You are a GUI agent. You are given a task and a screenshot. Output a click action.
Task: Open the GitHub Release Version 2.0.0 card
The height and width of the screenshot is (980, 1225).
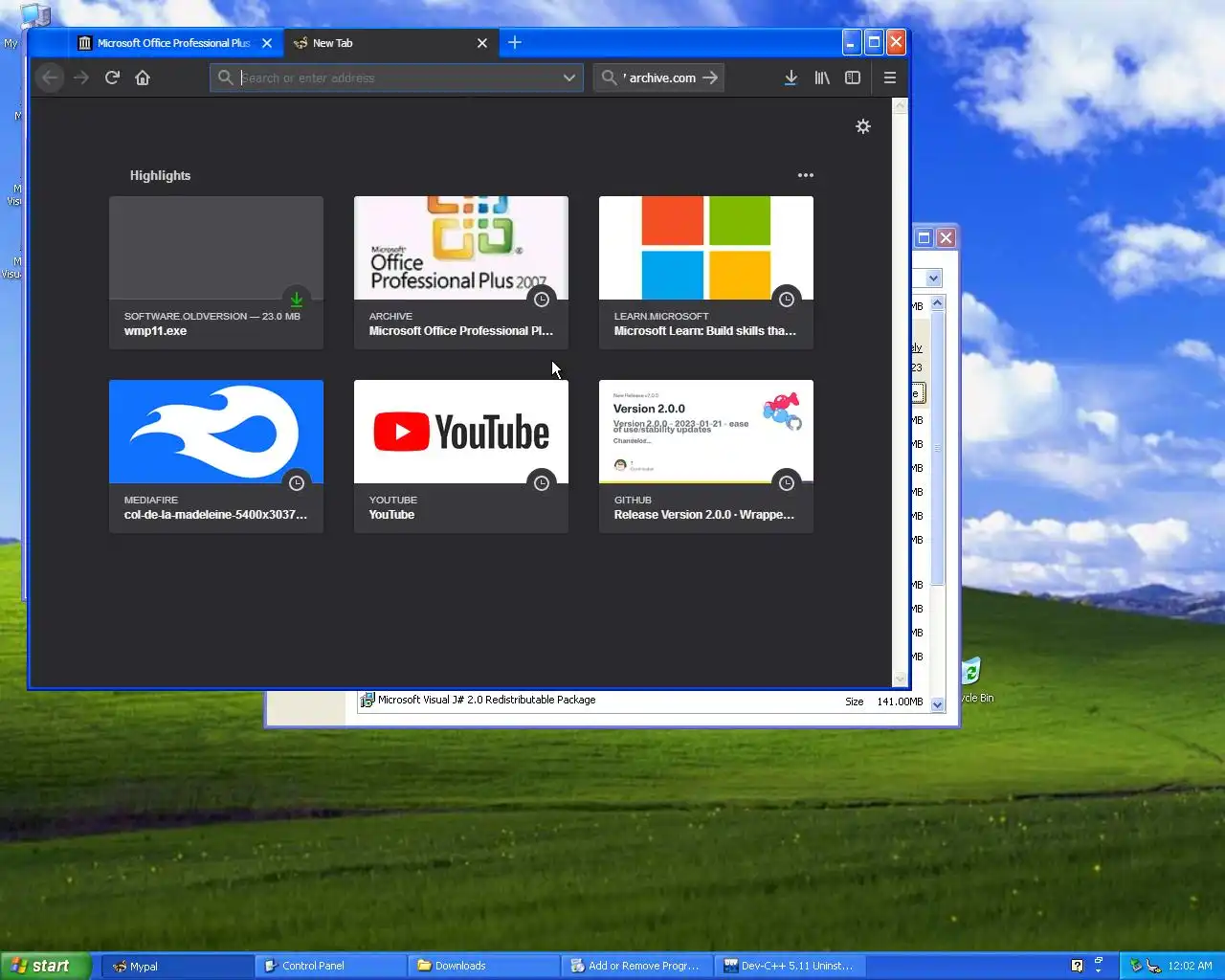(706, 457)
